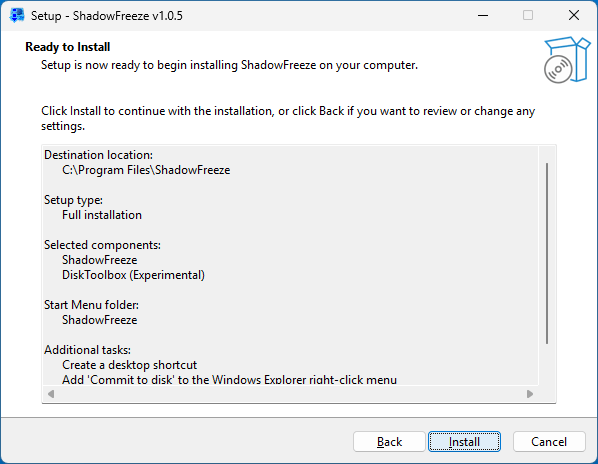The width and height of the screenshot is (598, 464).
Task: Click the 'Selected components:' label
Action: pos(102,245)
